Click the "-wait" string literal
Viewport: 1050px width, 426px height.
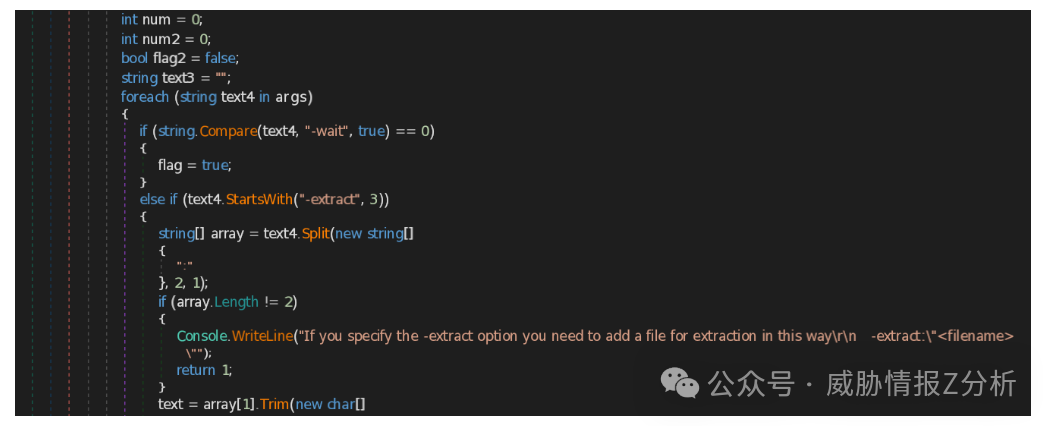[x=327, y=131]
